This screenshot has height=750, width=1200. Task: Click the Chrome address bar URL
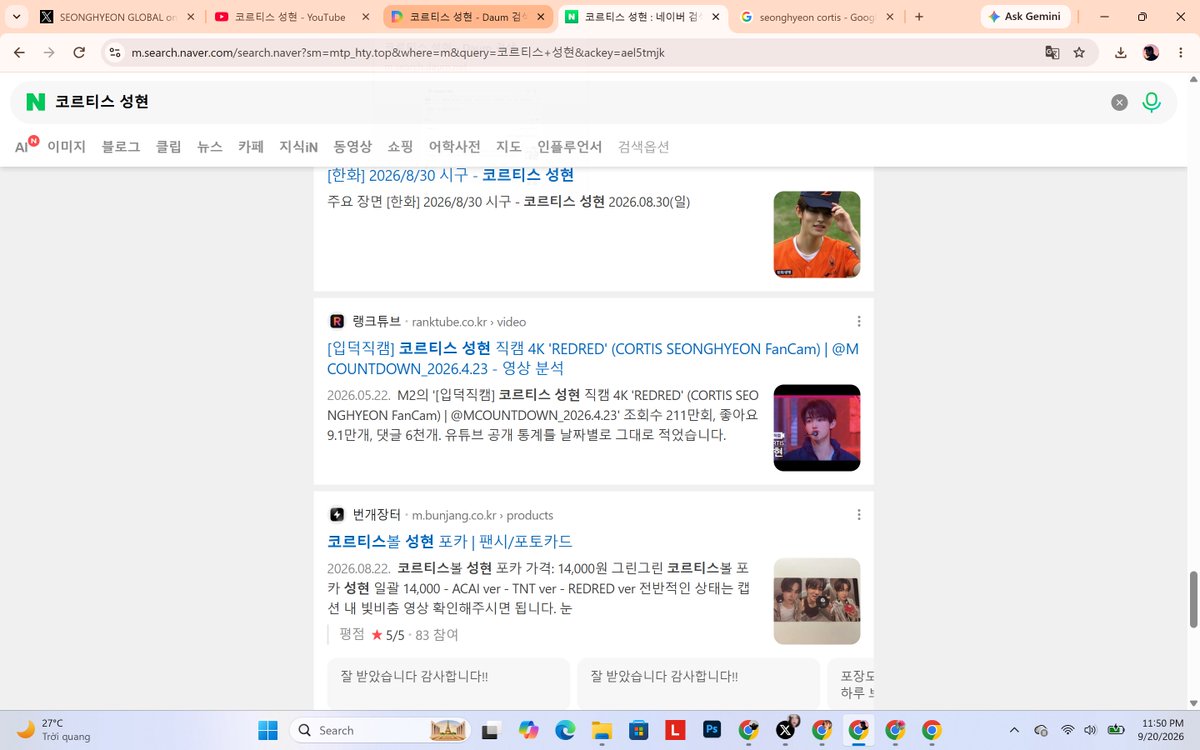[x=398, y=52]
